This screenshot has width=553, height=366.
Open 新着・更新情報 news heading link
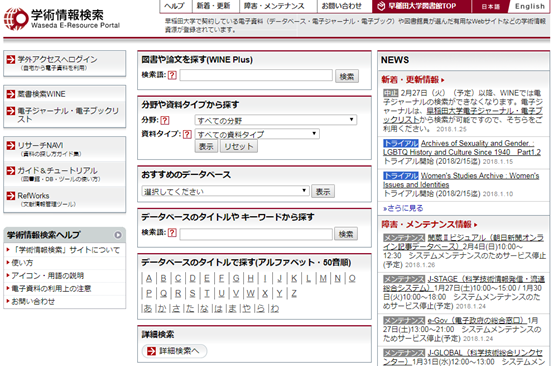tap(413, 80)
